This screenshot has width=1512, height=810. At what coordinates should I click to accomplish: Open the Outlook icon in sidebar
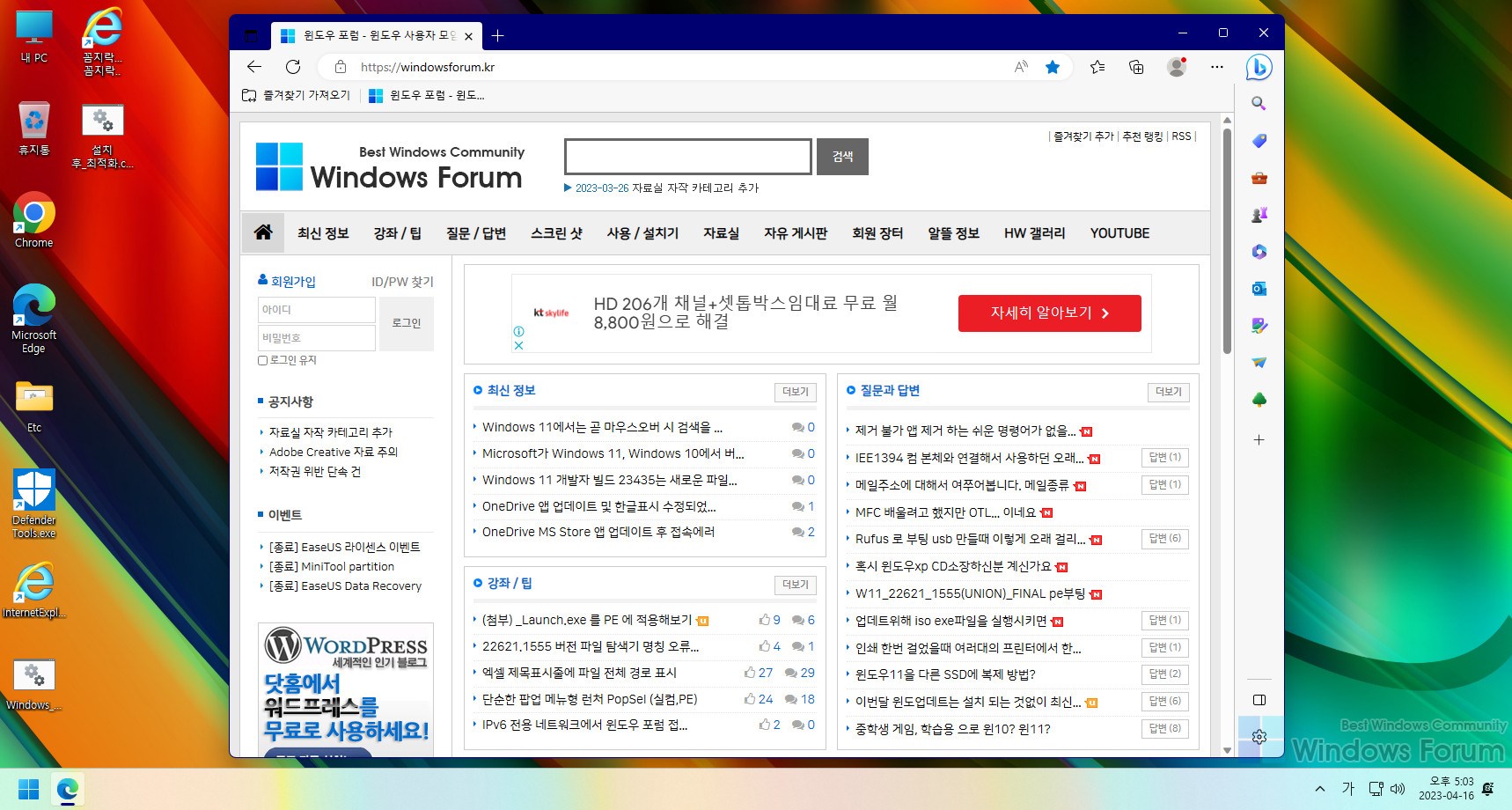[x=1259, y=289]
